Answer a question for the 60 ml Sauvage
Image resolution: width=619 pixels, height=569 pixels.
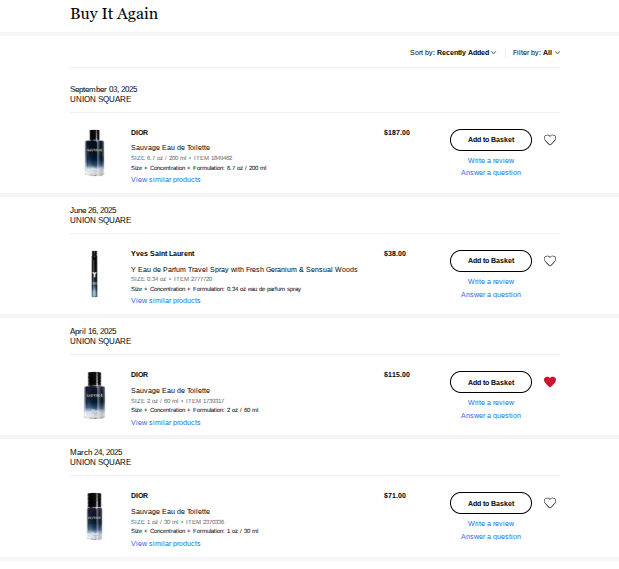tap(491, 415)
